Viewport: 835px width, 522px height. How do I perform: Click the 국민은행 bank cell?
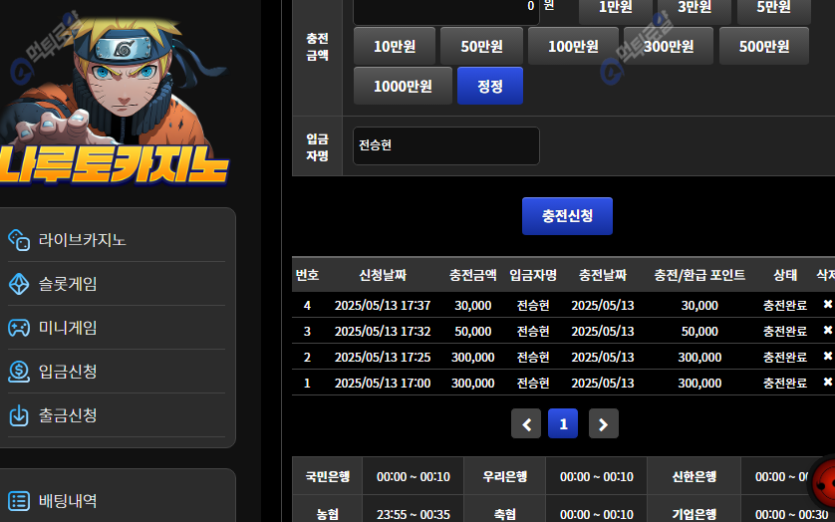[328, 476]
